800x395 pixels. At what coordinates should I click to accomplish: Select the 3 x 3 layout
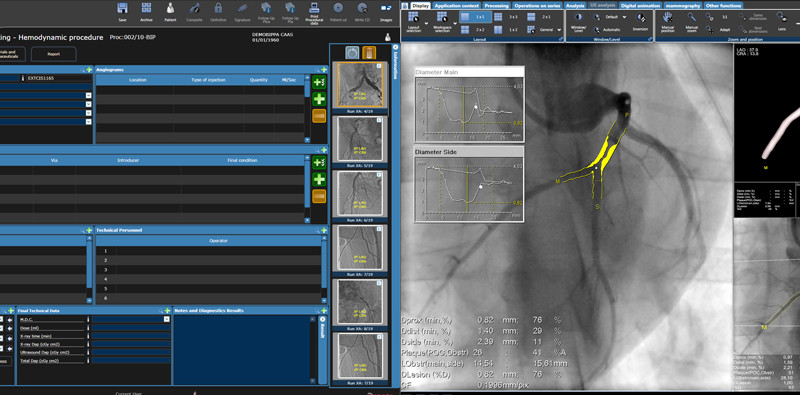(x=507, y=17)
